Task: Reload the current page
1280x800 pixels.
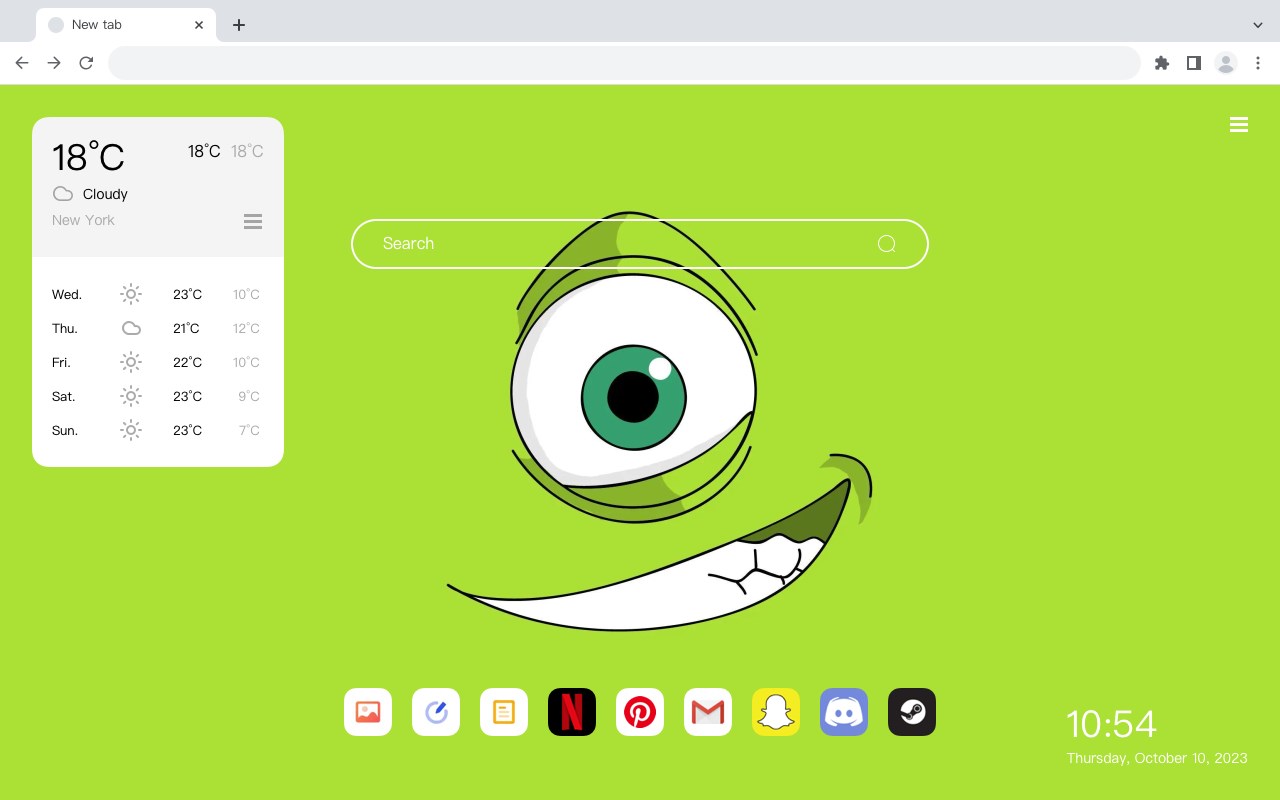Action: pos(86,63)
